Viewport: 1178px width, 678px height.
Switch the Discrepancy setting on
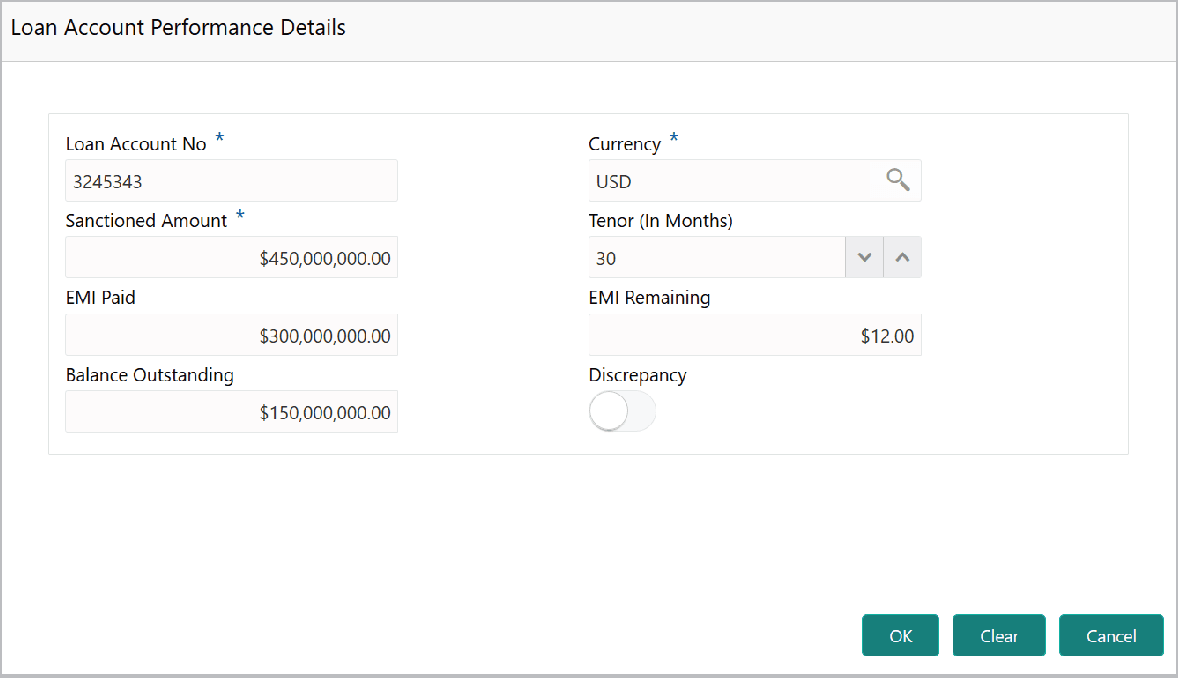[x=621, y=411]
